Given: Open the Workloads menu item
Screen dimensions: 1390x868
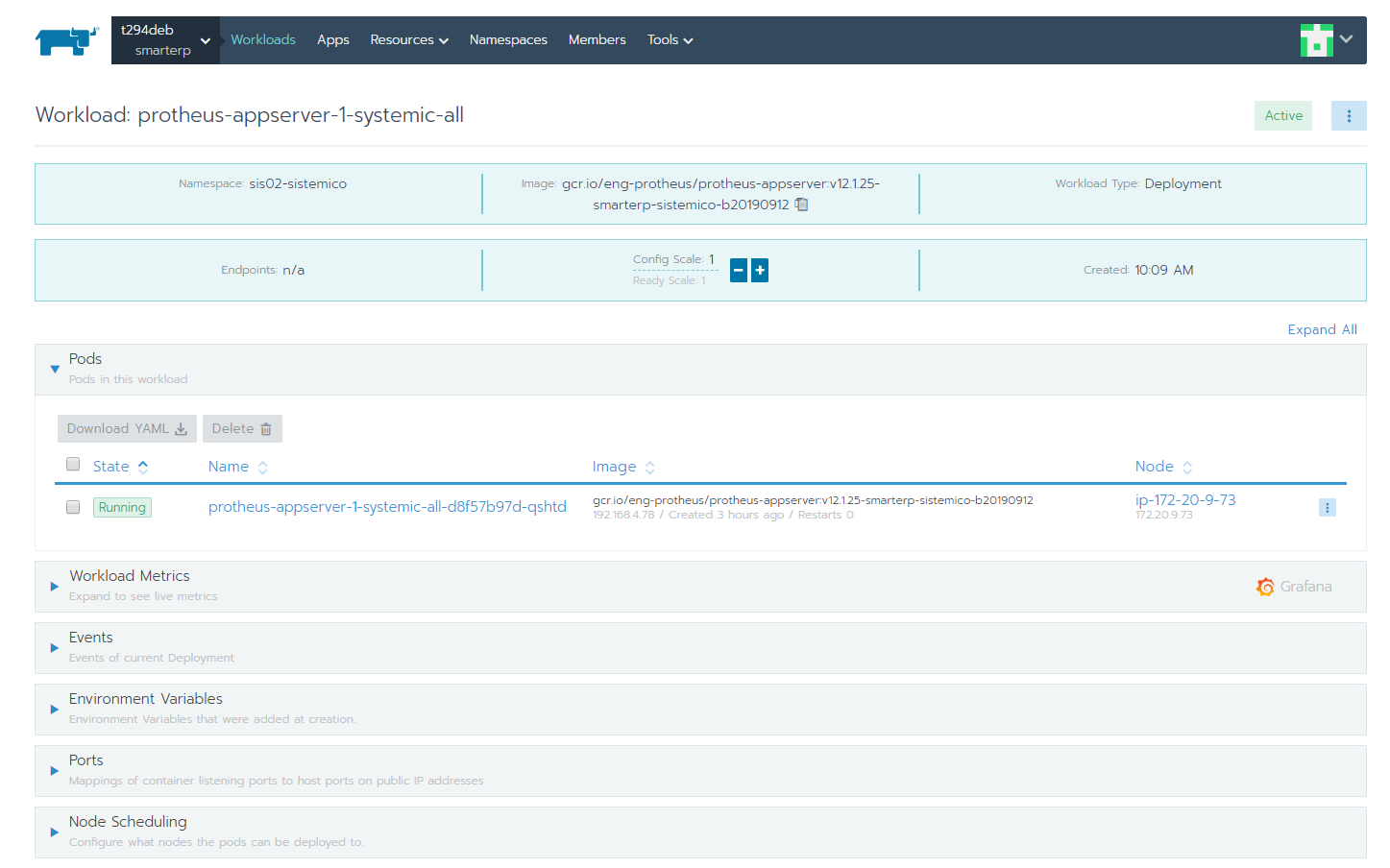Looking at the screenshot, I should click(x=263, y=39).
